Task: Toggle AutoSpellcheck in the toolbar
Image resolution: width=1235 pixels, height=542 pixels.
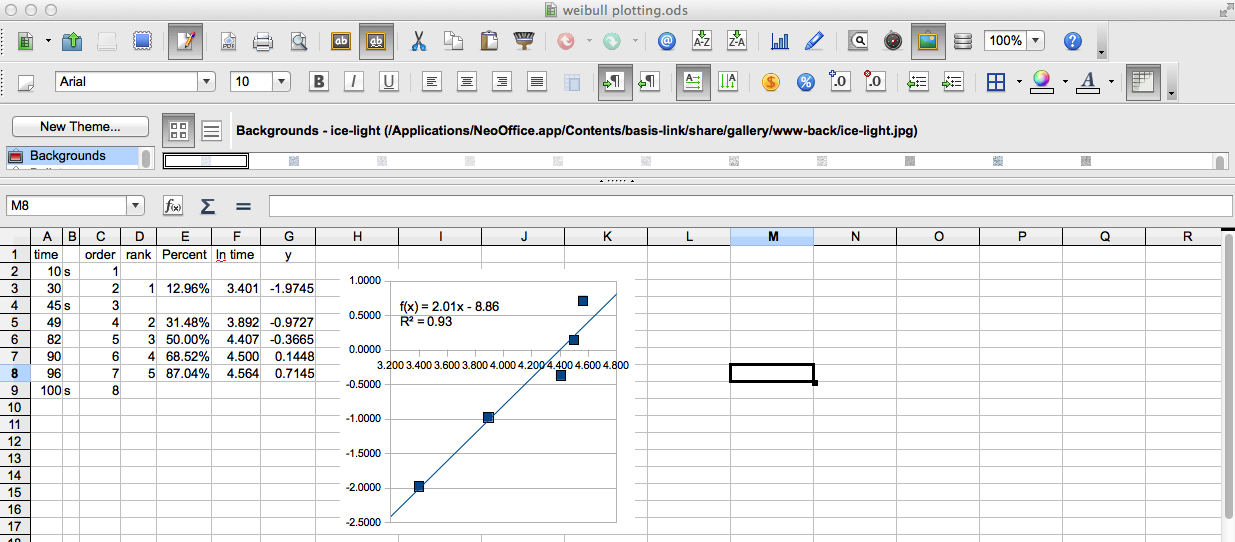Action: [x=376, y=42]
